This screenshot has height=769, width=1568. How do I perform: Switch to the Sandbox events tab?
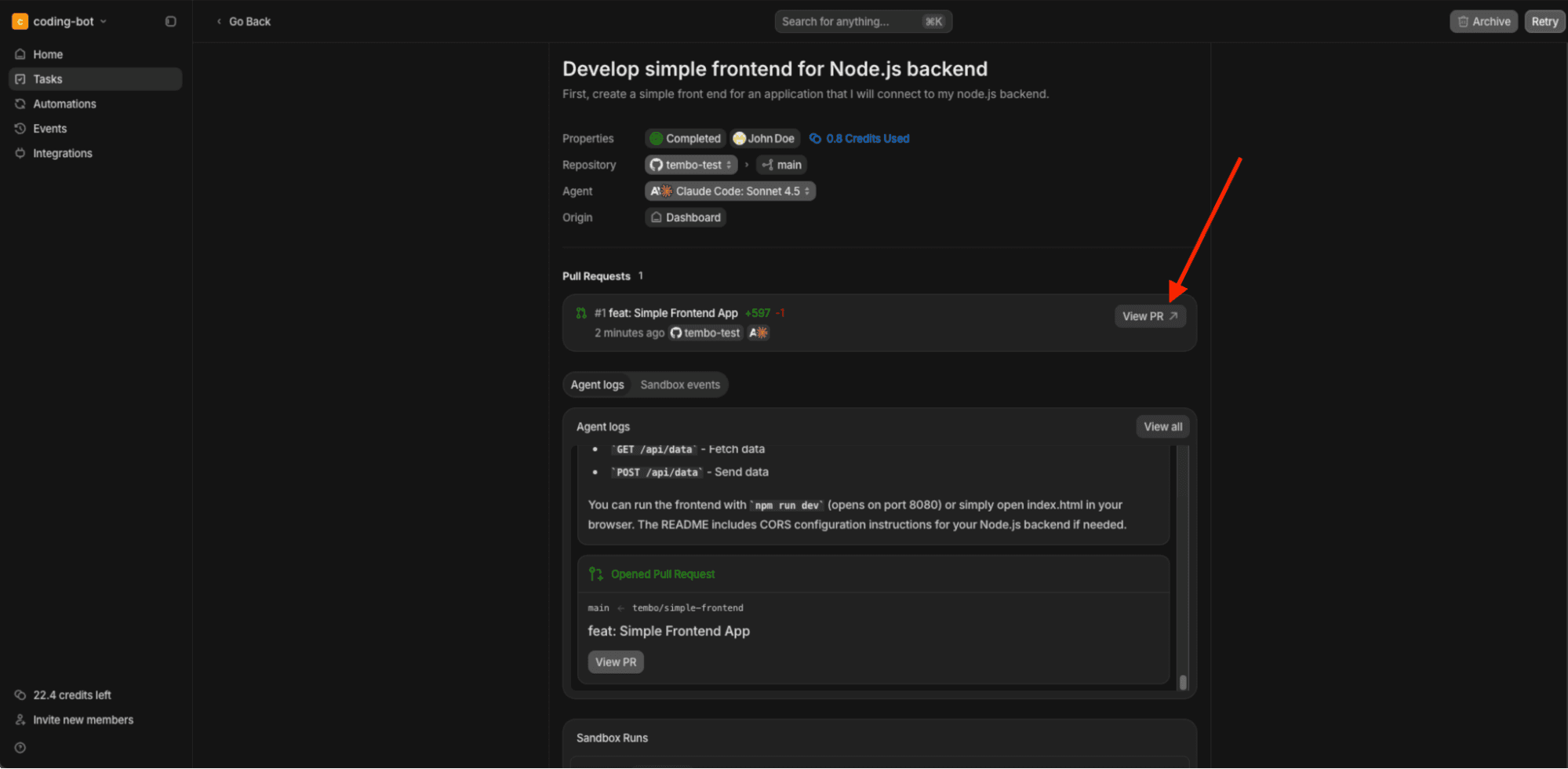pyautogui.click(x=680, y=384)
